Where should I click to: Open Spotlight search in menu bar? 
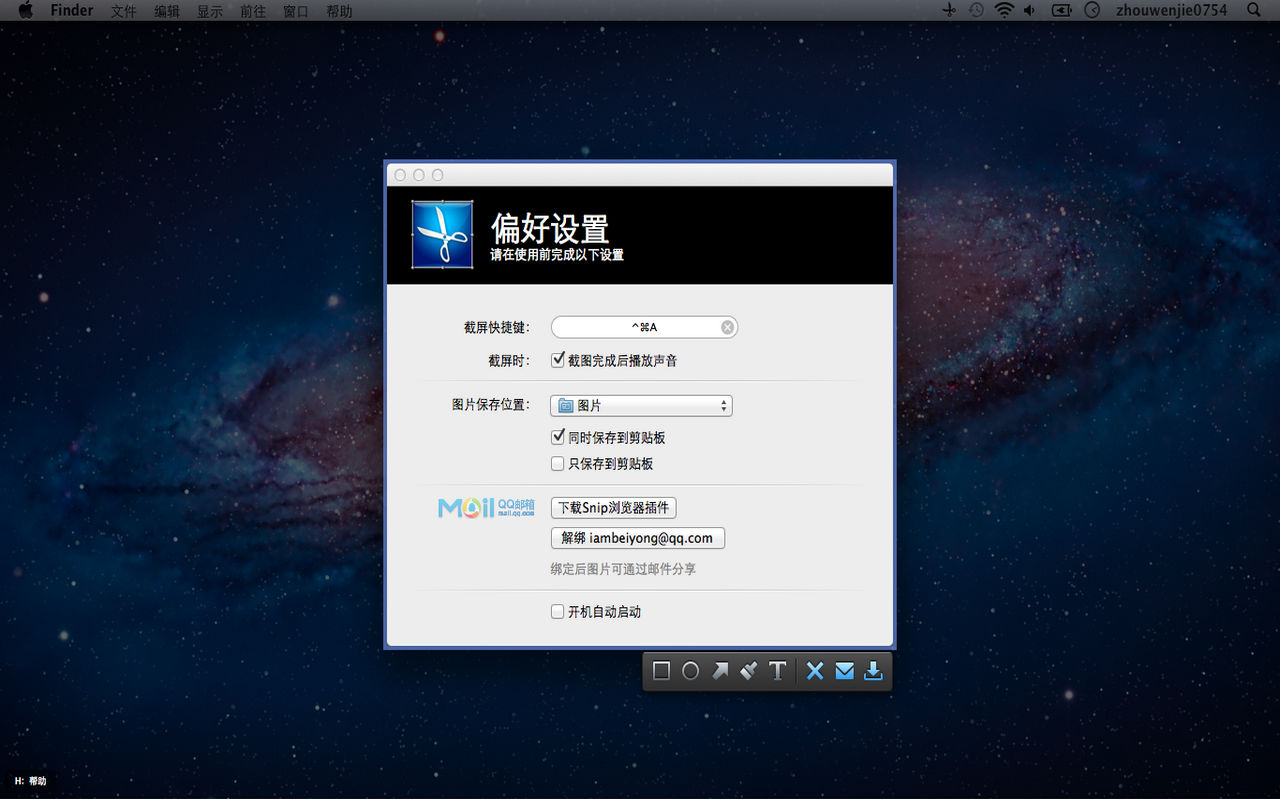[x=1254, y=10]
